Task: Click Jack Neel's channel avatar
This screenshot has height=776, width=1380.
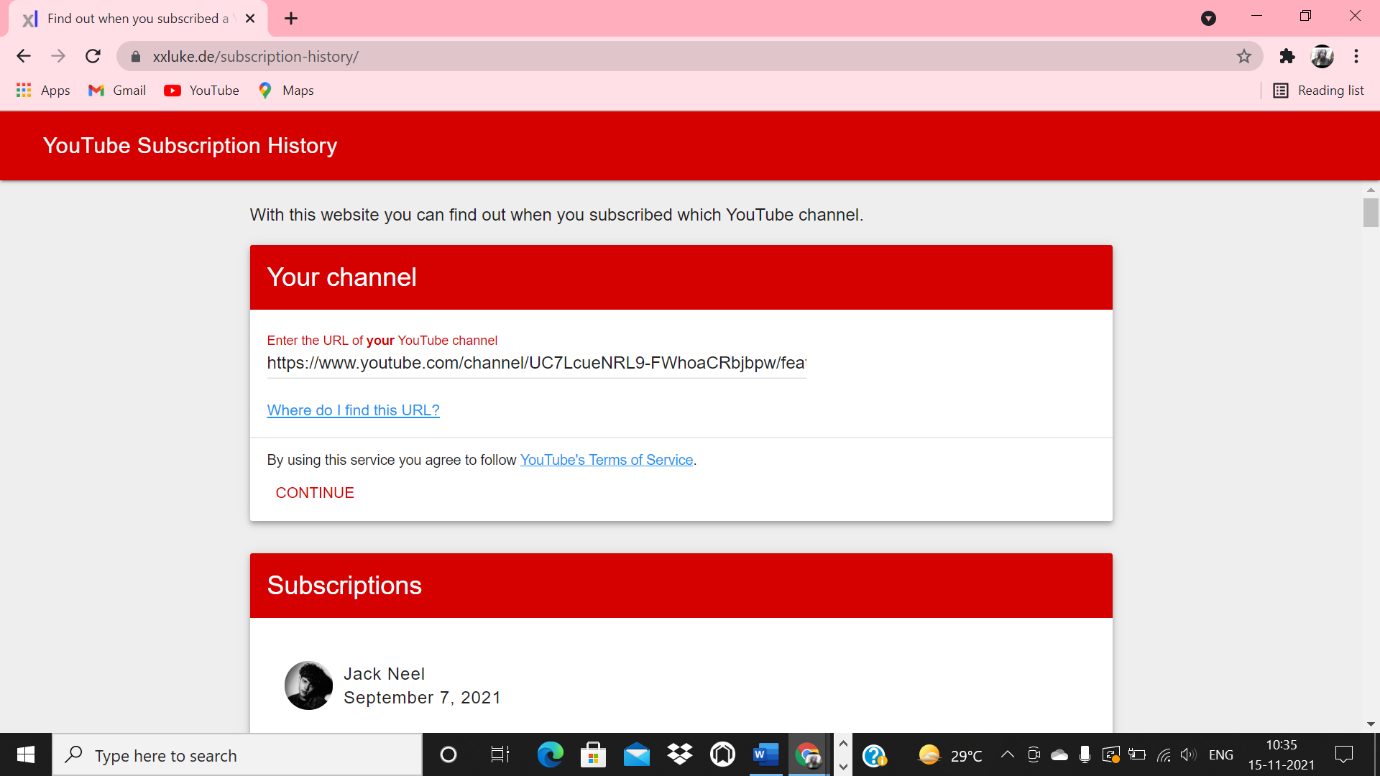Action: click(309, 686)
